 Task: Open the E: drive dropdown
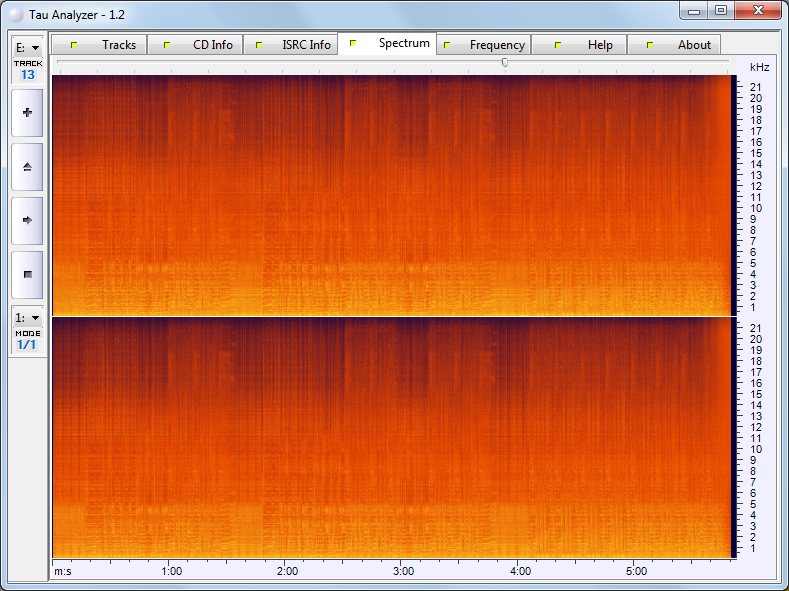tap(27, 47)
